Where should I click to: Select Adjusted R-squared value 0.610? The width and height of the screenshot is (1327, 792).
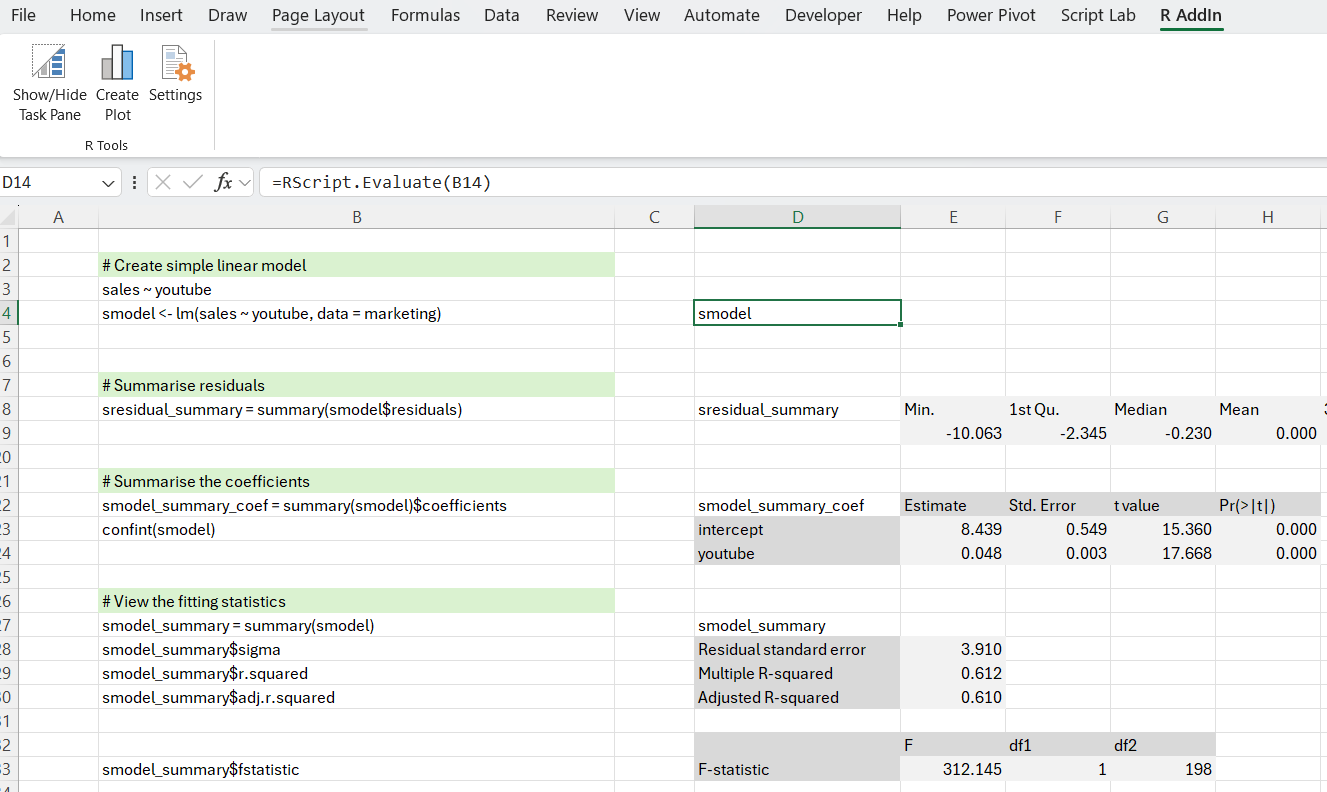[953, 697]
